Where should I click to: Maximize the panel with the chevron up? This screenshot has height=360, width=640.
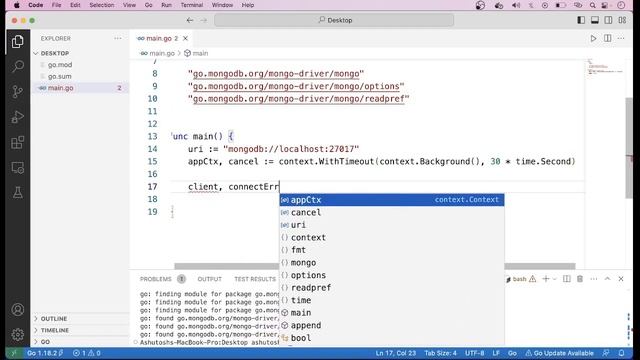[607, 279]
